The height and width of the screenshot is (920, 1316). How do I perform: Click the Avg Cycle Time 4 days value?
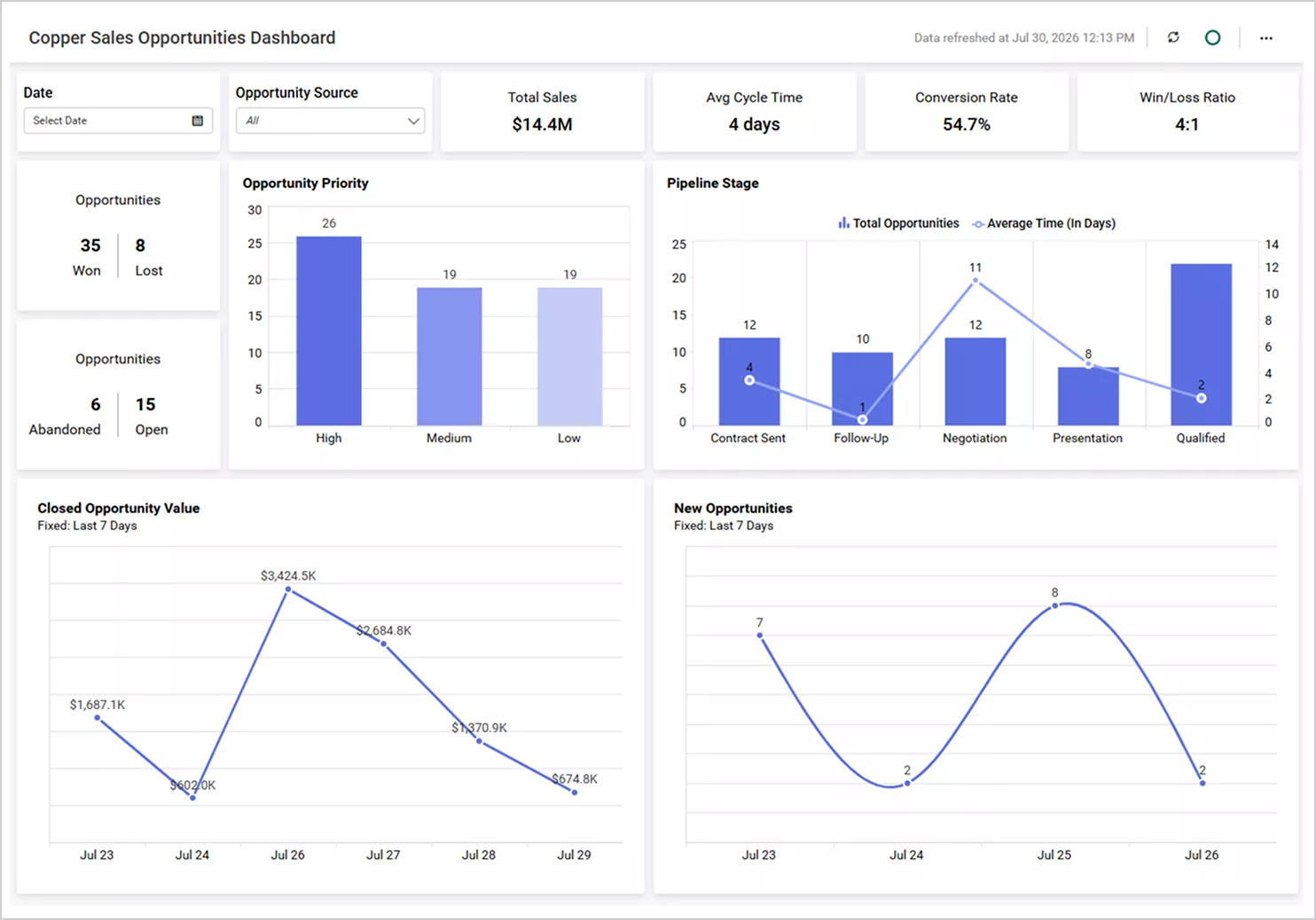pyautogui.click(x=755, y=125)
